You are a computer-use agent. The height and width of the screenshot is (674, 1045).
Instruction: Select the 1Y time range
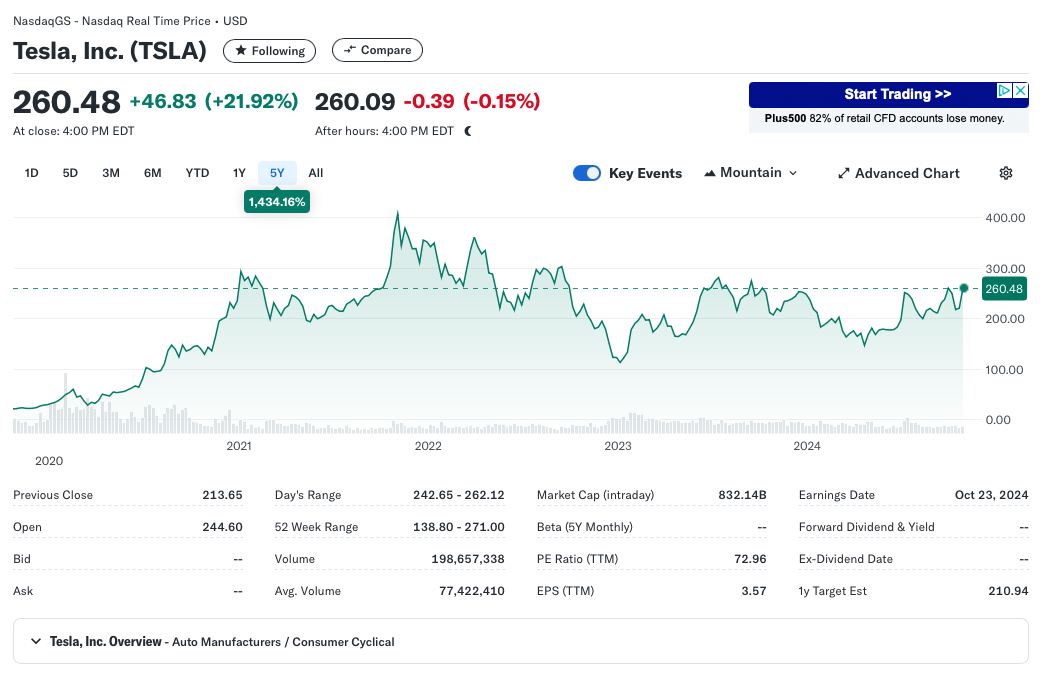click(239, 173)
